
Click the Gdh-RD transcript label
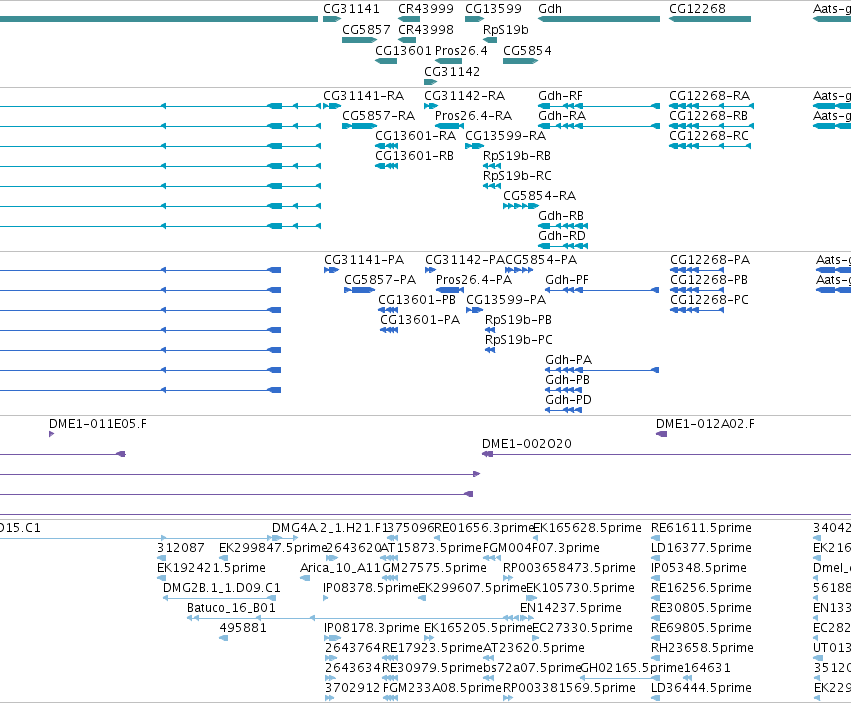(562, 236)
